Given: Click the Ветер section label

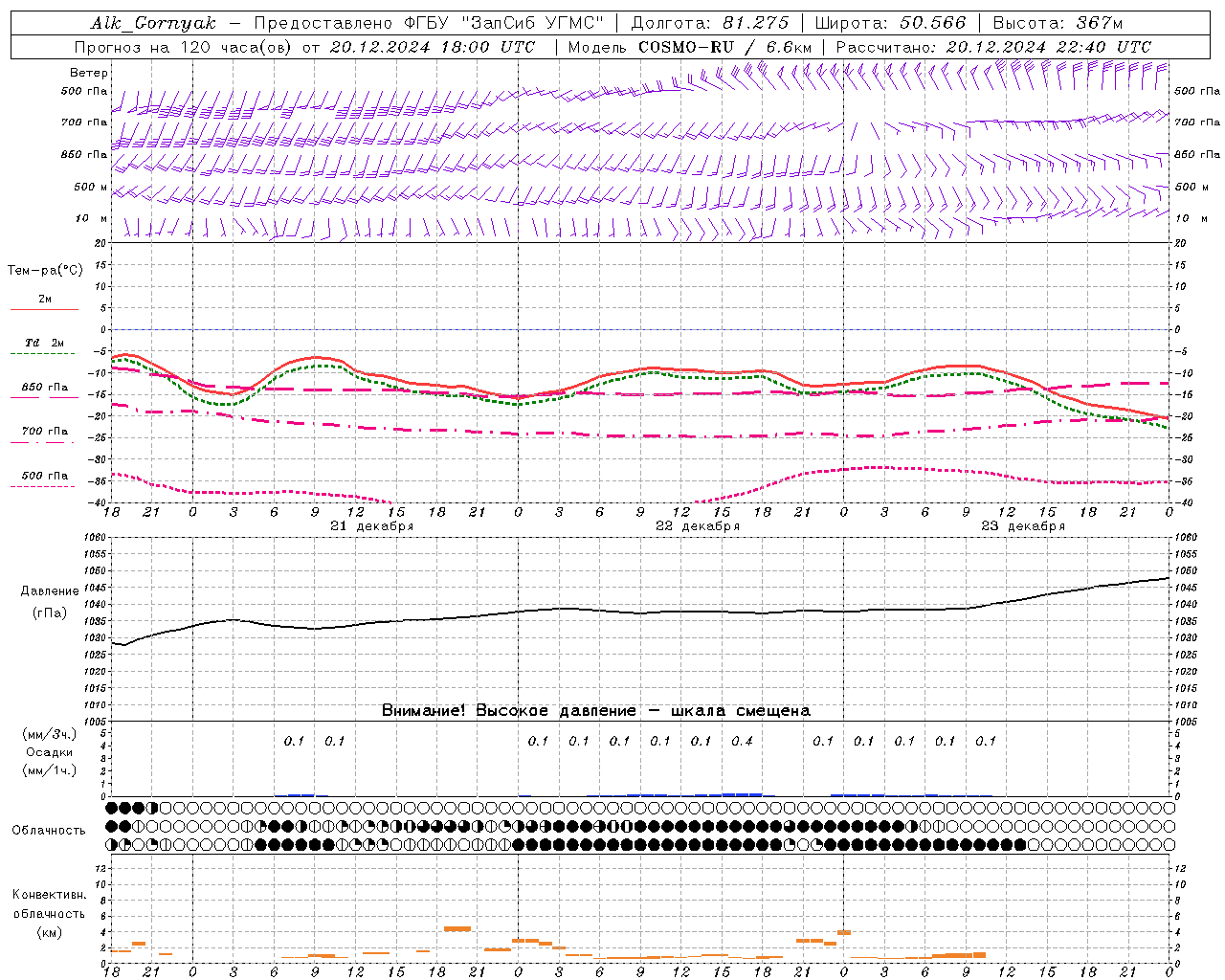Looking at the screenshot, I should (89, 73).
